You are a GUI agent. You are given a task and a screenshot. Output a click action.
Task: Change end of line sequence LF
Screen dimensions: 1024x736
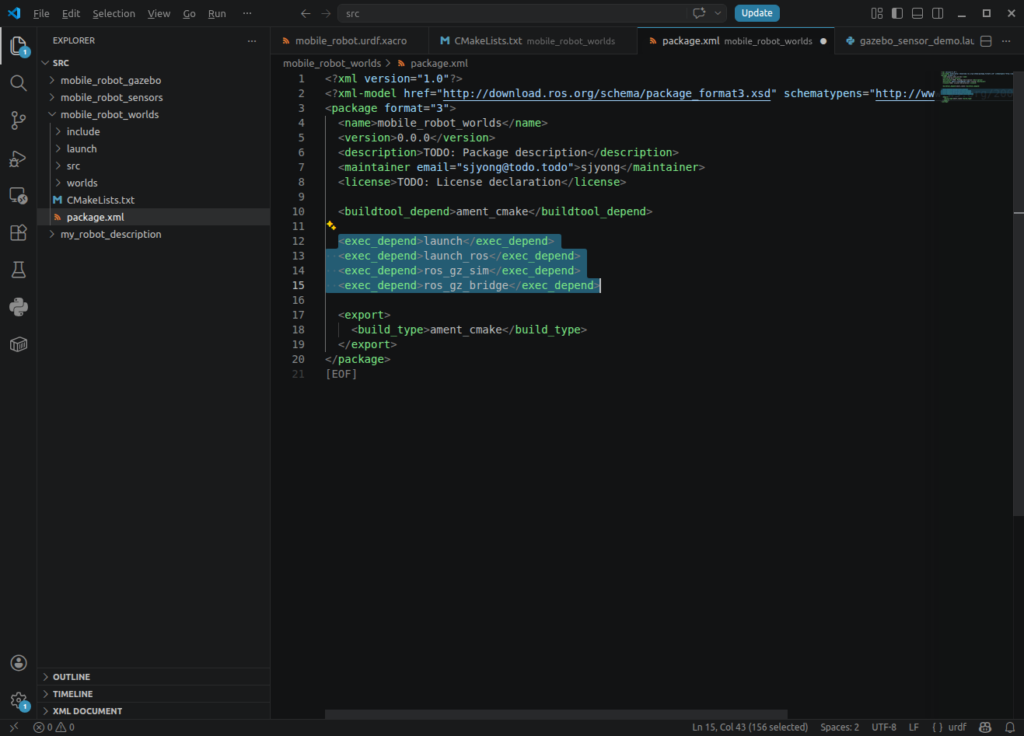point(913,727)
